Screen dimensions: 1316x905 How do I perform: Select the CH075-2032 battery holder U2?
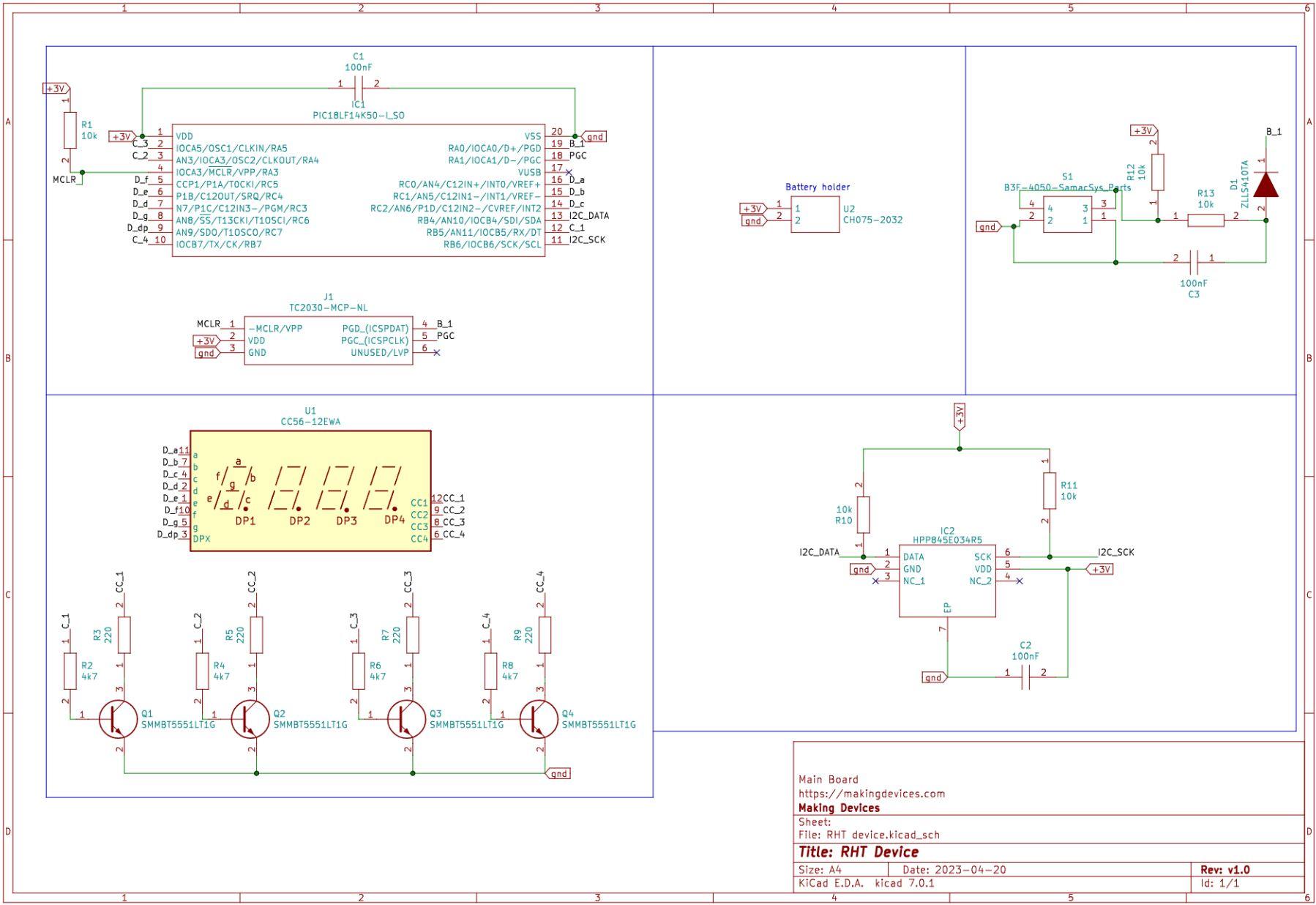tap(816, 216)
